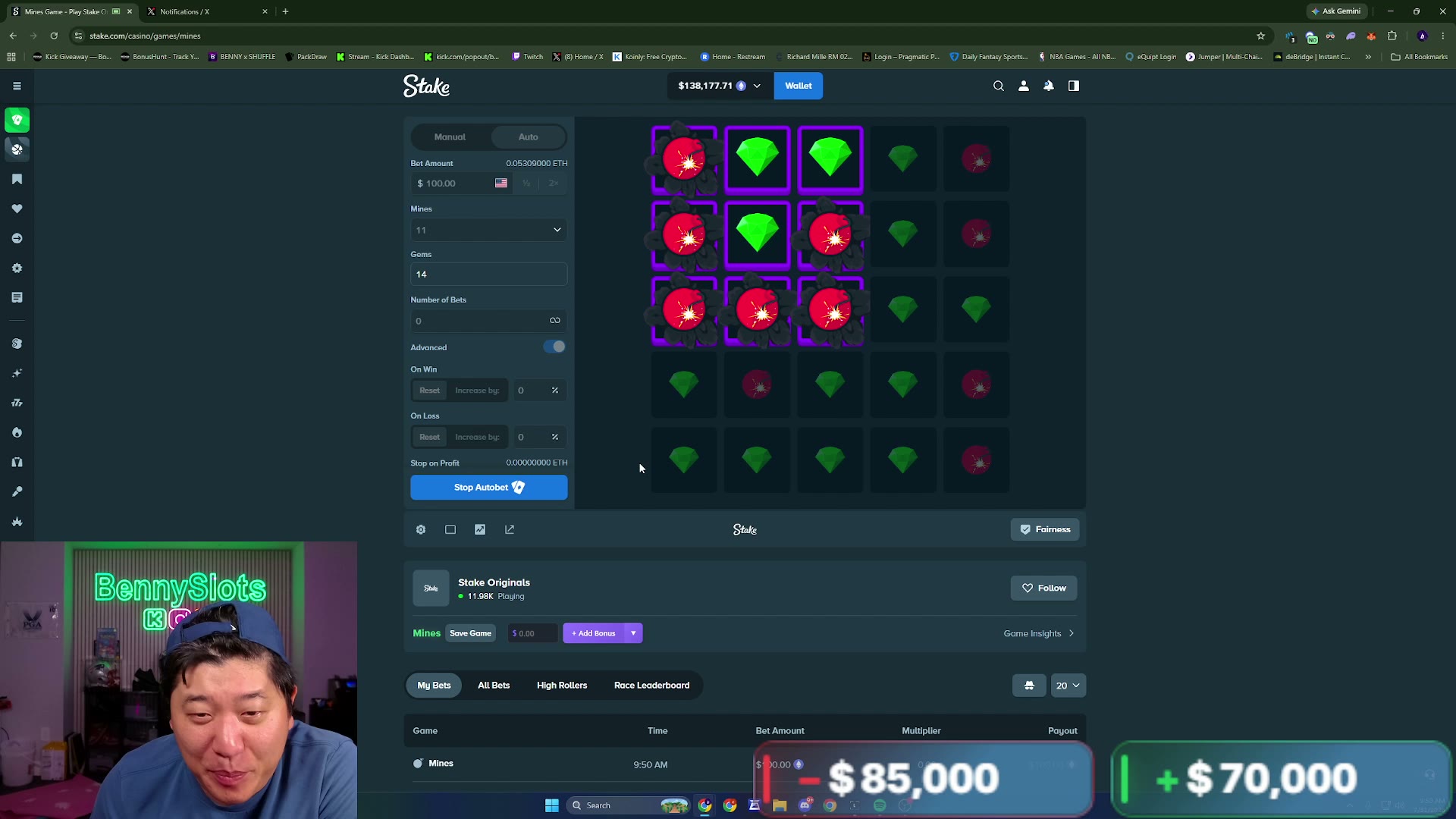The height and width of the screenshot is (819, 1456).
Task: Click the Add Bonus button
Action: pyautogui.click(x=594, y=633)
